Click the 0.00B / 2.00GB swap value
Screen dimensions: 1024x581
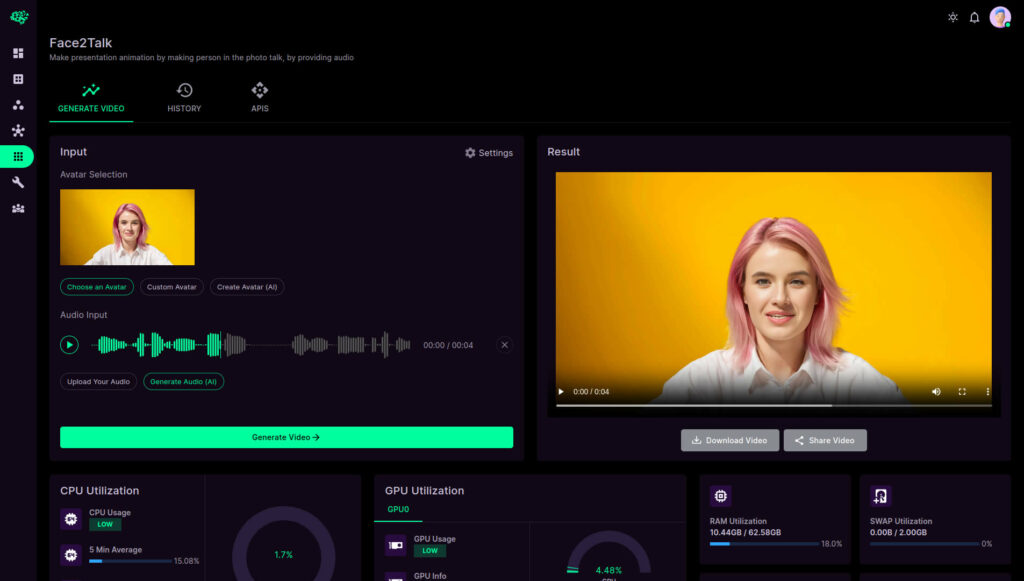pyautogui.click(x=898, y=533)
